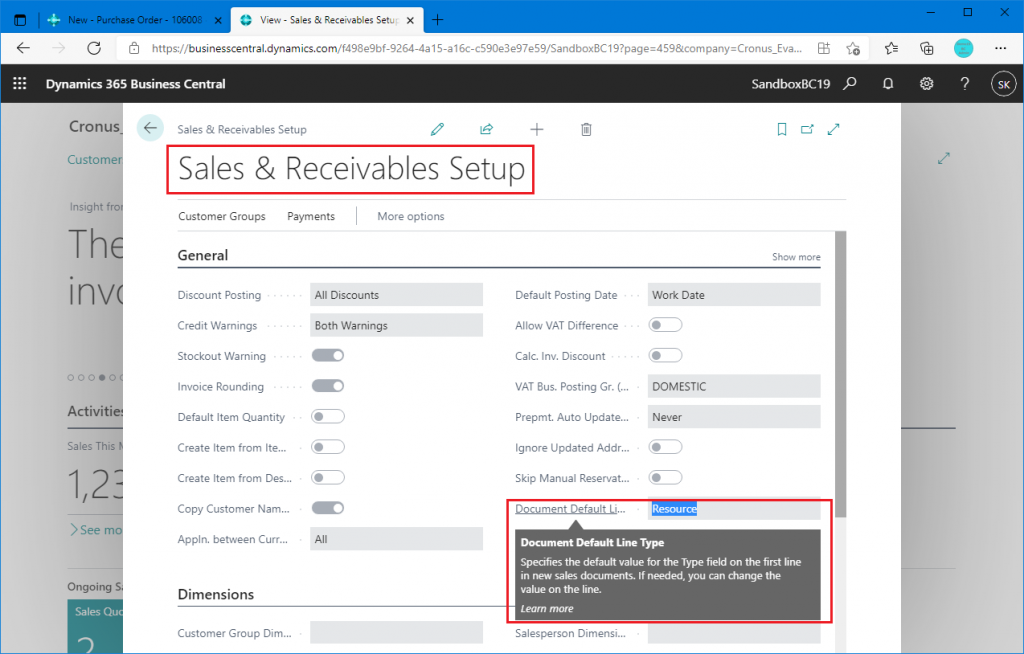The image size is (1024, 654).
Task: Click See more link on background page
Action: (96, 530)
